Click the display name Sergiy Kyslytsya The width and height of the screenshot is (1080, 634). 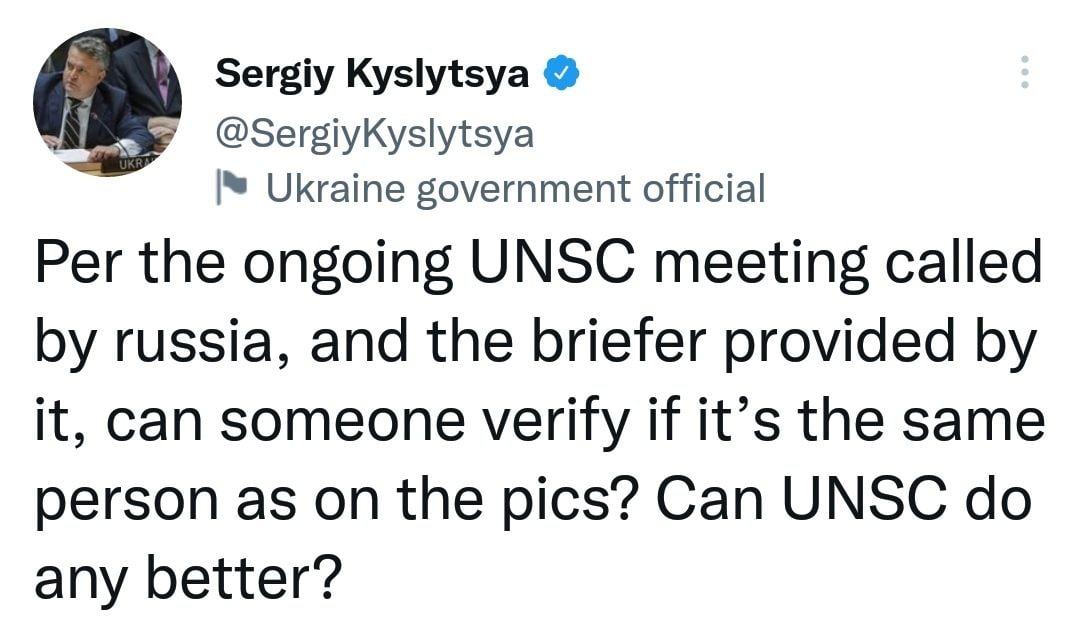point(372,73)
